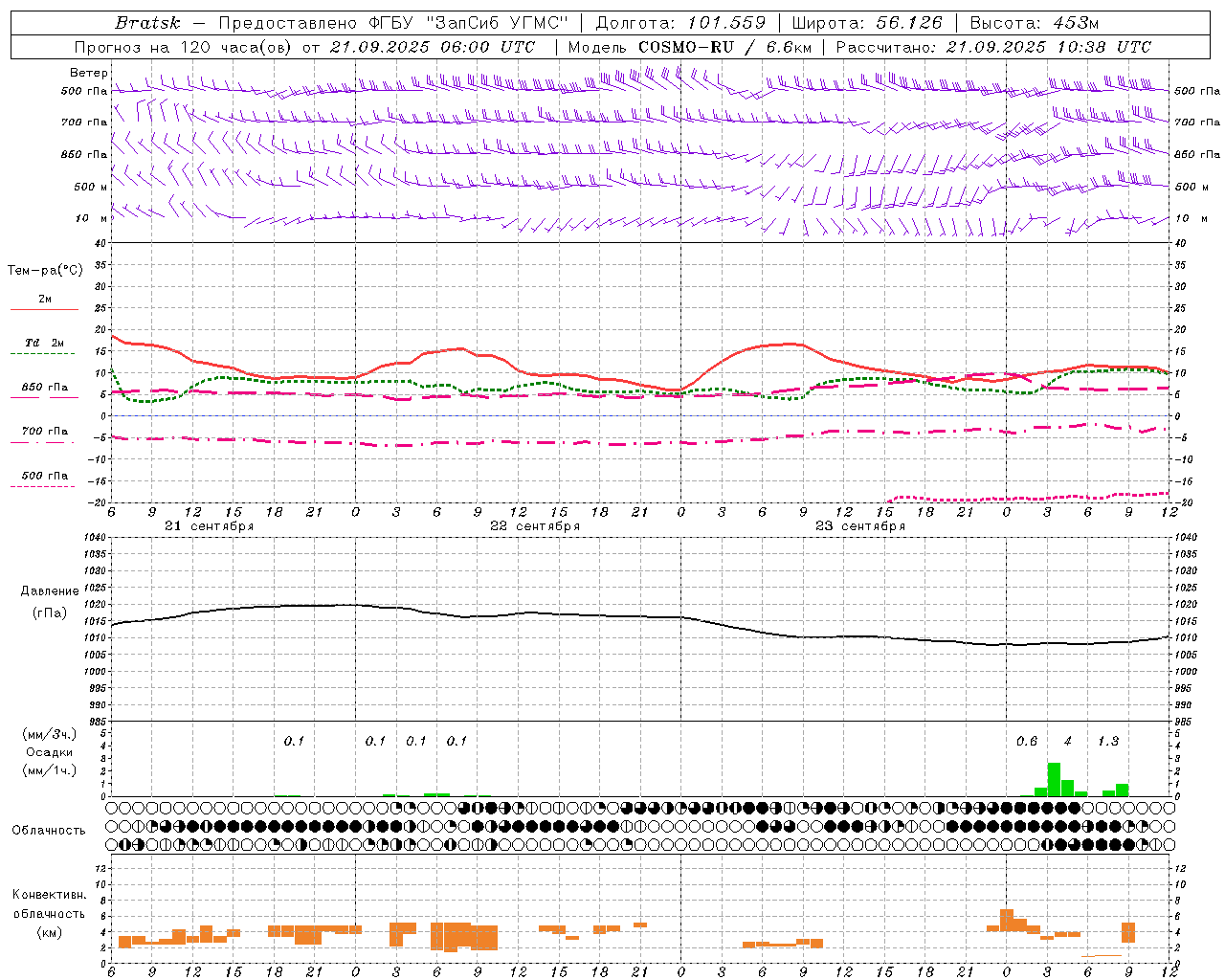This screenshot has height=980, width=1225.
Task: Click the station name "Bratsk" in header
Action: [x=147, y=23]
